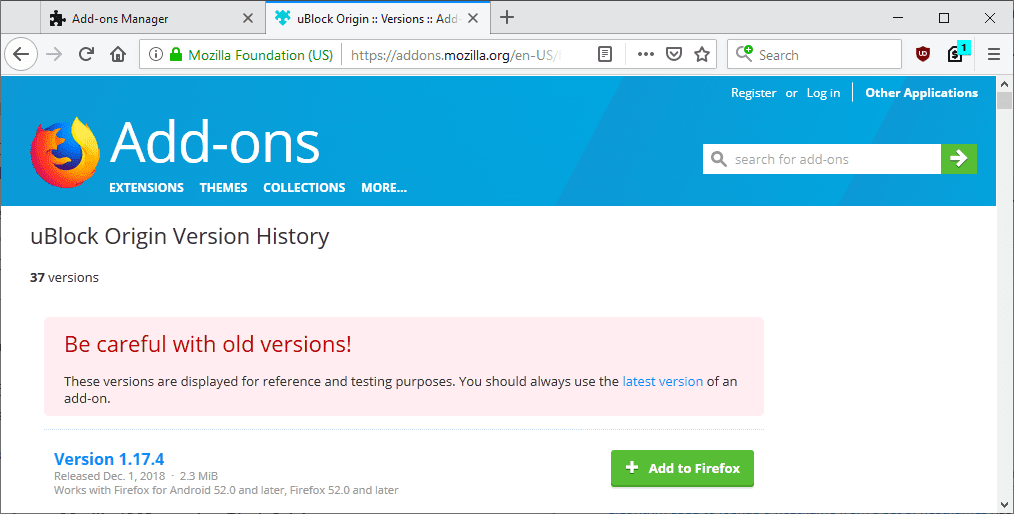Save page to Pocket icon
Screen dimensions: 1014x514
pyautogui.click(x=674, y=54)
